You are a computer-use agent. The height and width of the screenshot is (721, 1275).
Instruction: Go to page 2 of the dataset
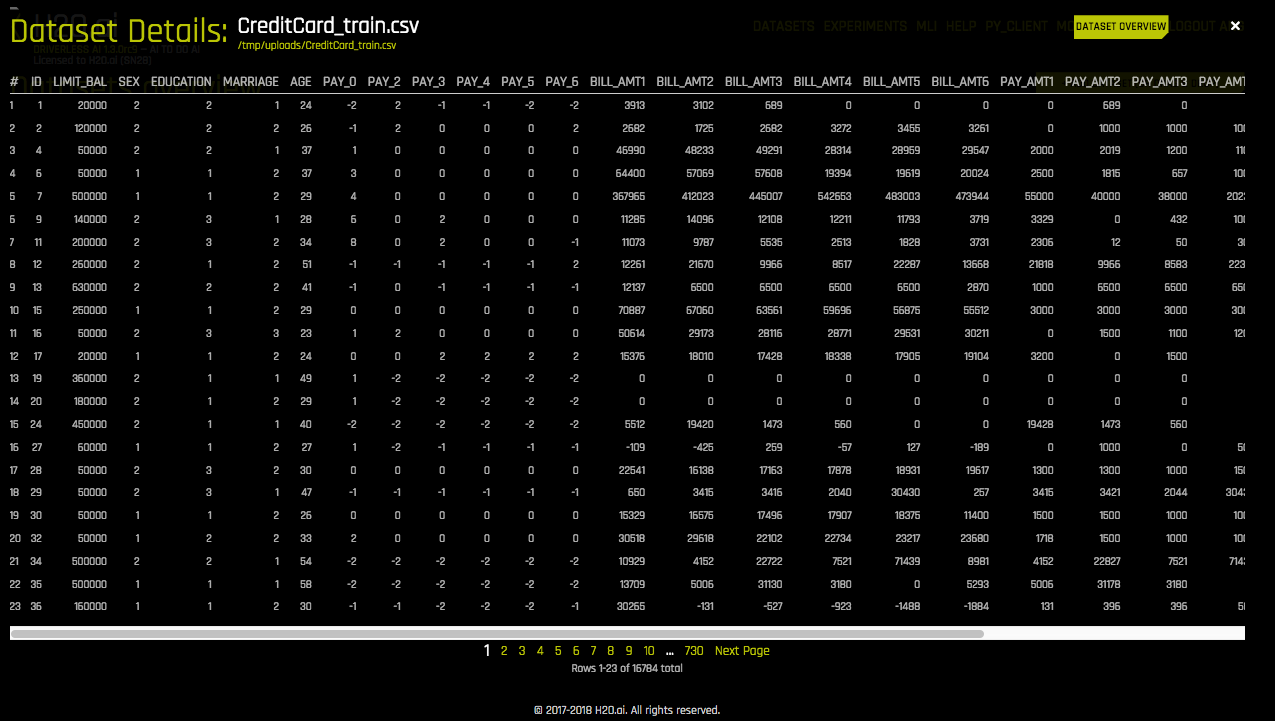(504, 650)
